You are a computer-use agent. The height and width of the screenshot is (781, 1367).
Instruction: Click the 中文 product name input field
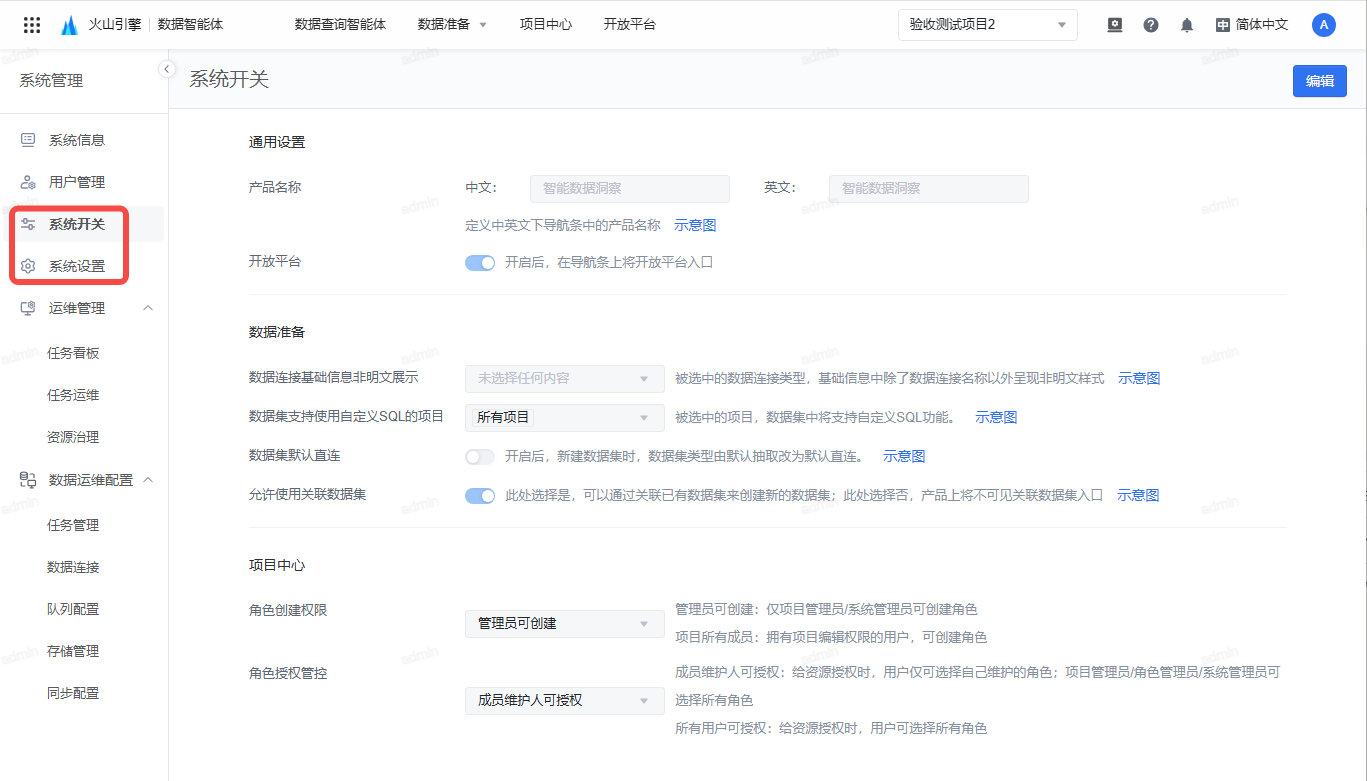coord(629,188)
